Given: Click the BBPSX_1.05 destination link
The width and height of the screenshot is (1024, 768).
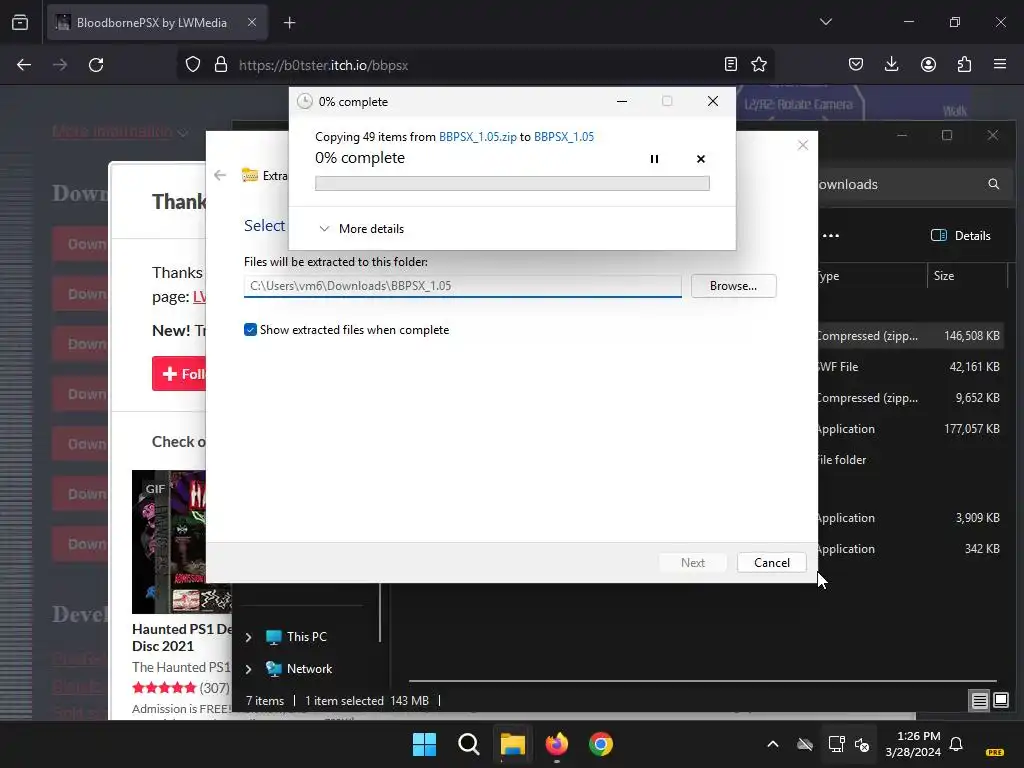Looking at the screenshot, I should tap(564, 136).
